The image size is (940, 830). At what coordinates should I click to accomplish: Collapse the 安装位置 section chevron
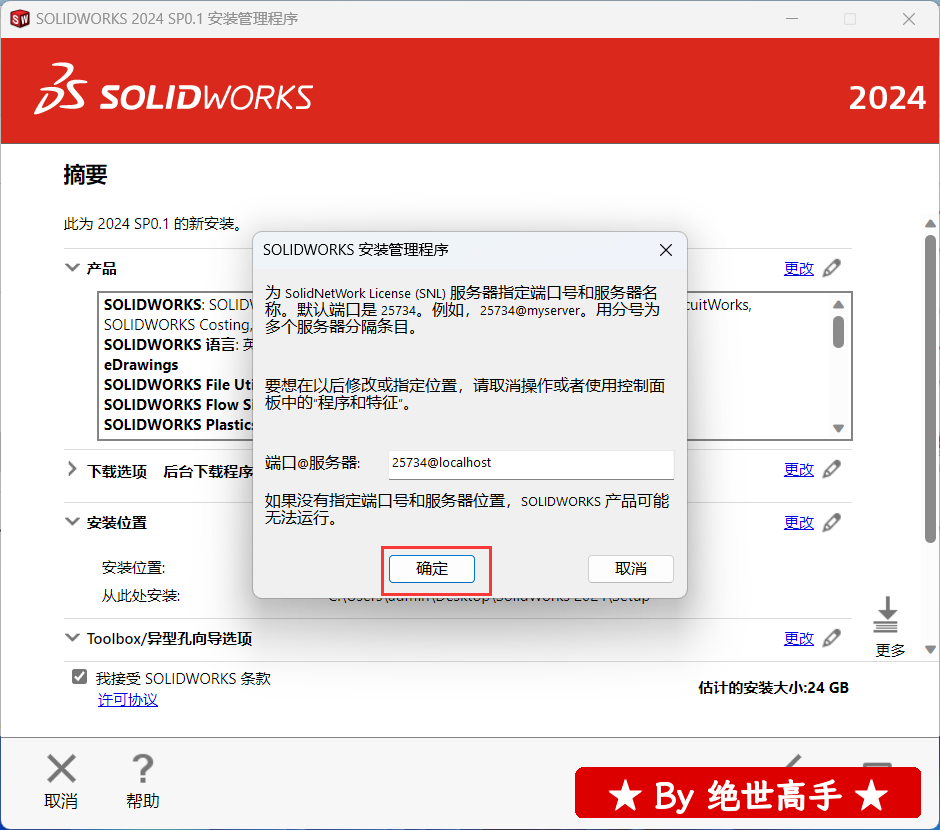coord(72,521)
